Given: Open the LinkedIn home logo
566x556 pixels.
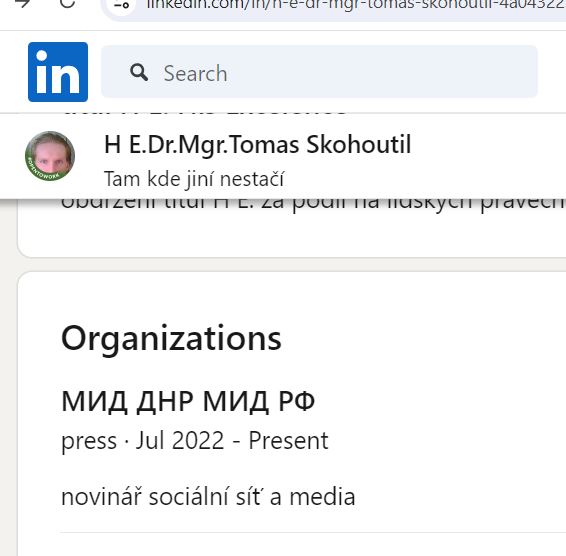Looking at the screenshot, I should (58, 72).
